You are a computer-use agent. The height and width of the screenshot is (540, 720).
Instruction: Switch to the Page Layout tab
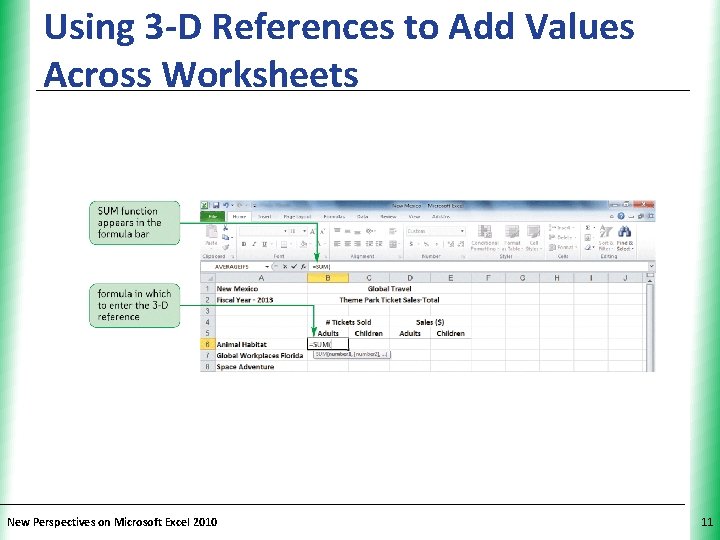coord(297,216)
